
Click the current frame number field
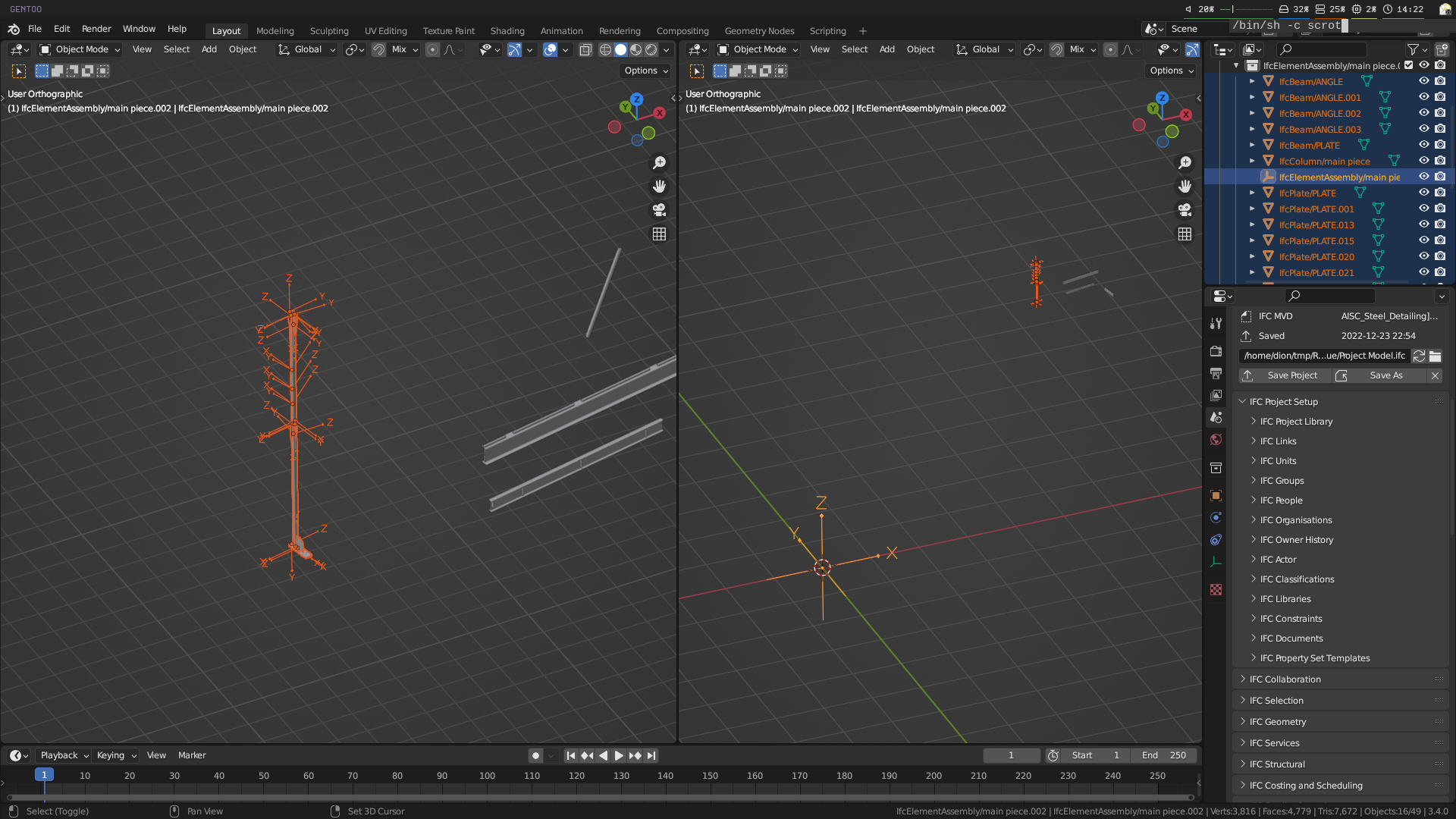[1011, 755]
